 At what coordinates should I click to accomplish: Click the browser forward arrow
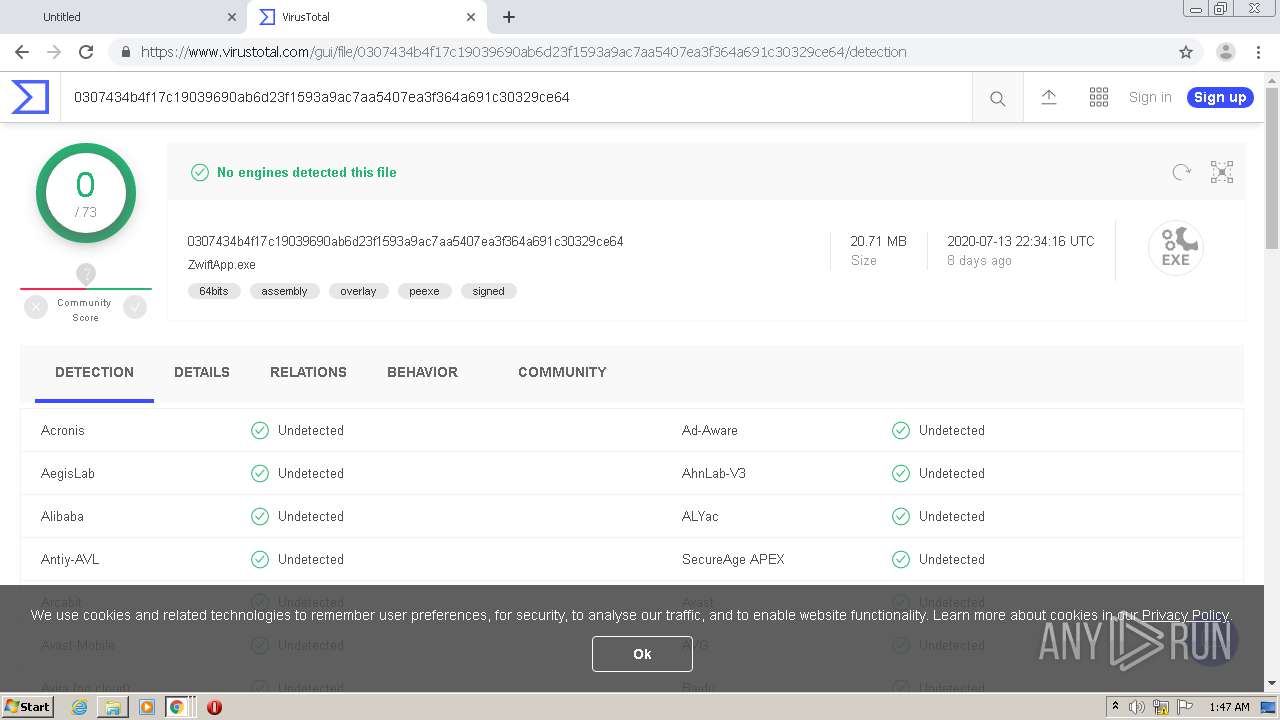[x=54, y=52]
